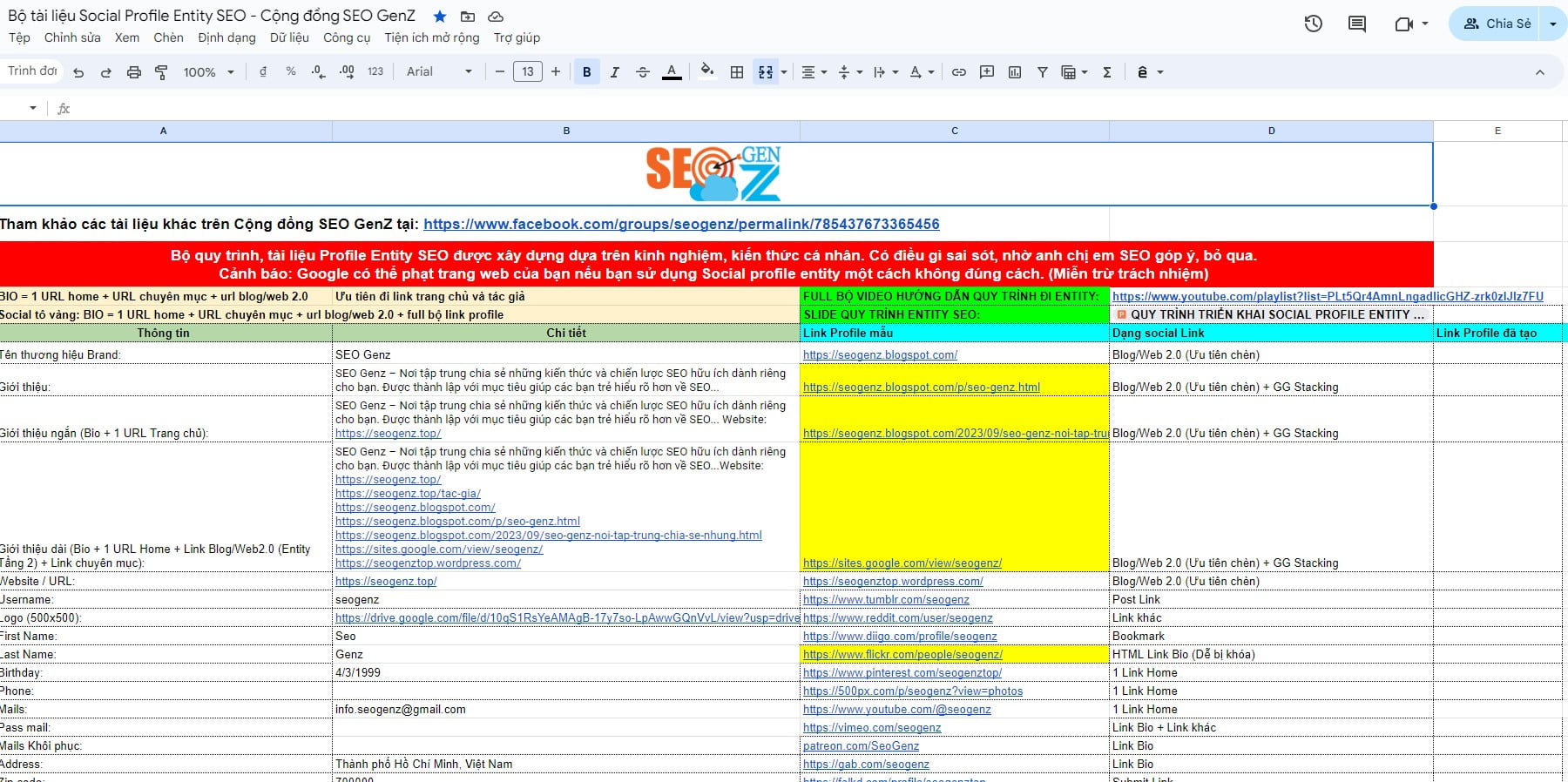Image resolution: width=1568 pixels, height=782 pixels.
Task: Toggle the Merge cells button
Action: 766,72
